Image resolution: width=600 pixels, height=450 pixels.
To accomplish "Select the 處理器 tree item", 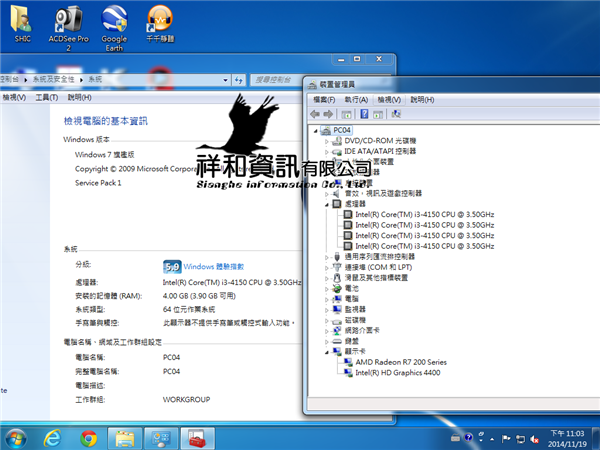I will 355,204.
